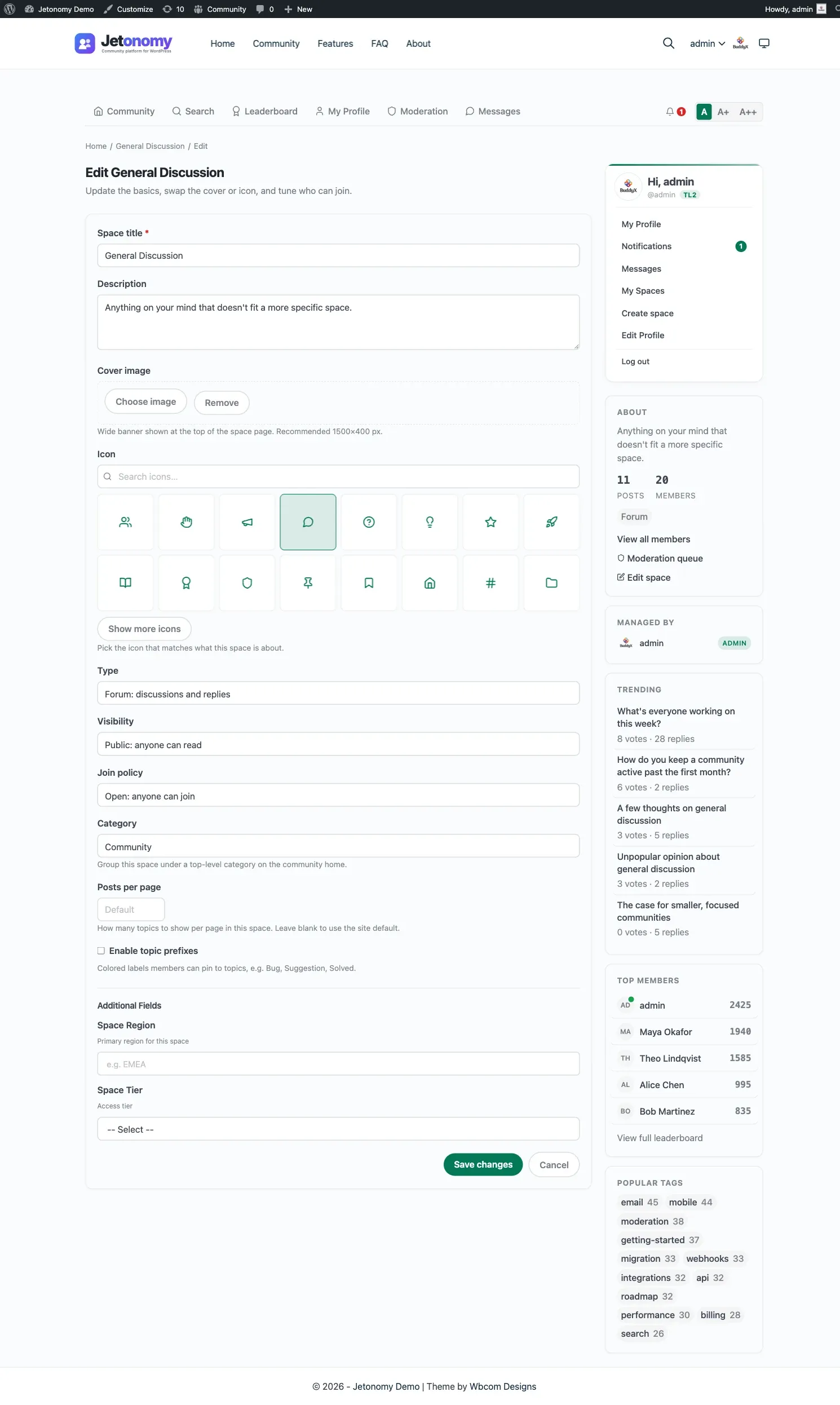Click the WordPress logo in admin bar
Image resolution: width=840 pixels, height=1405 pixels.
pyautogui.click(x=10, y=9)
